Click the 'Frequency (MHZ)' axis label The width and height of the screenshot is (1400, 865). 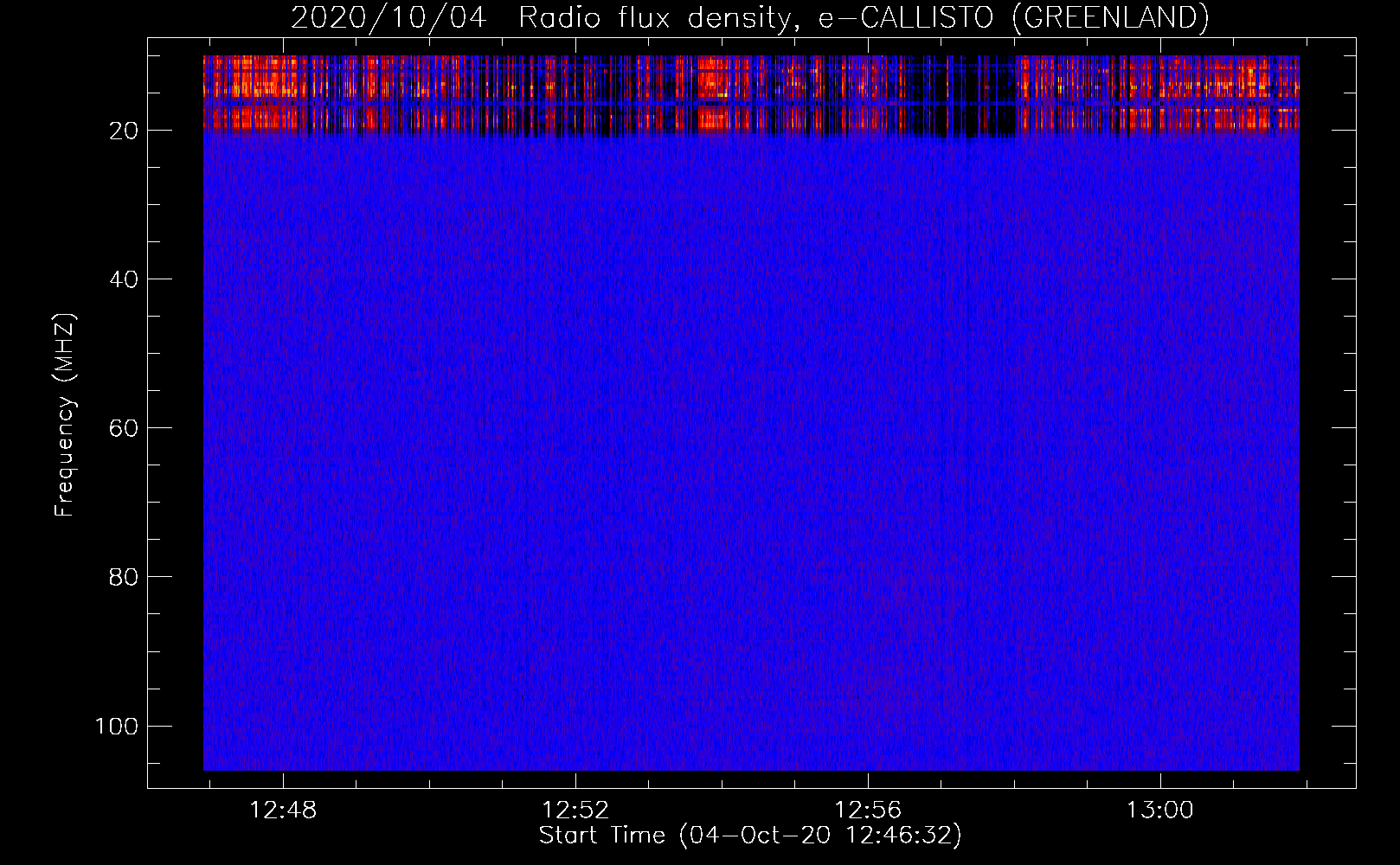[x=65, y=415]
